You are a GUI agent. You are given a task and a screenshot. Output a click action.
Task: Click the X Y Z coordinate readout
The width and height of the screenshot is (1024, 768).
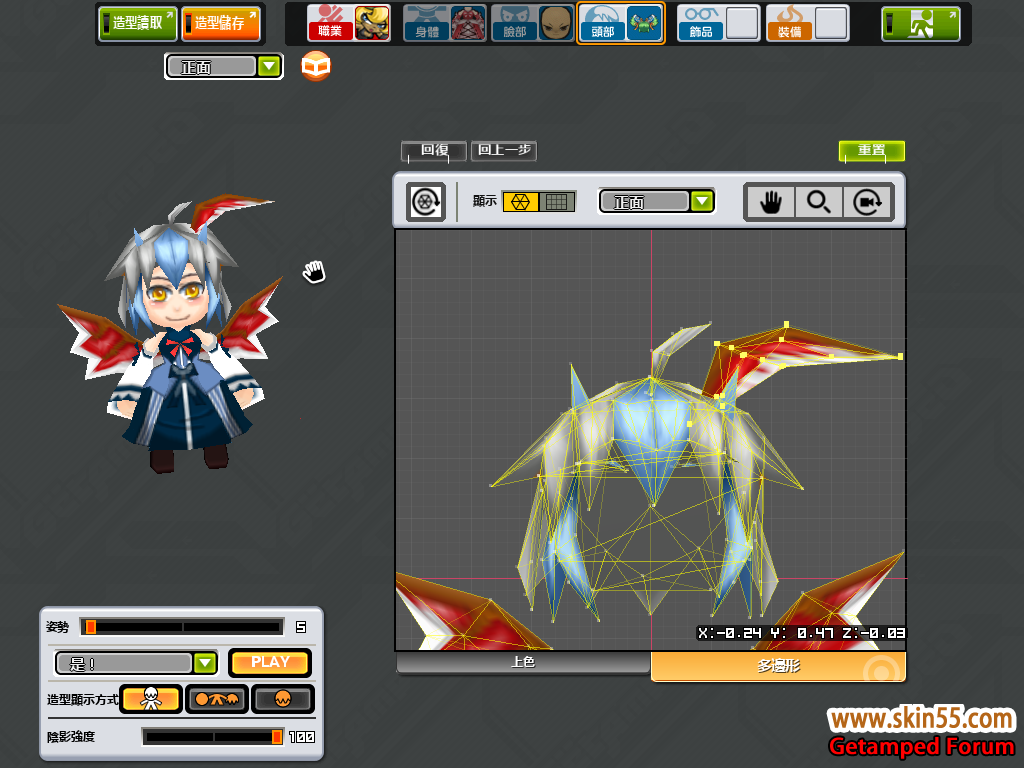[801, 633]
